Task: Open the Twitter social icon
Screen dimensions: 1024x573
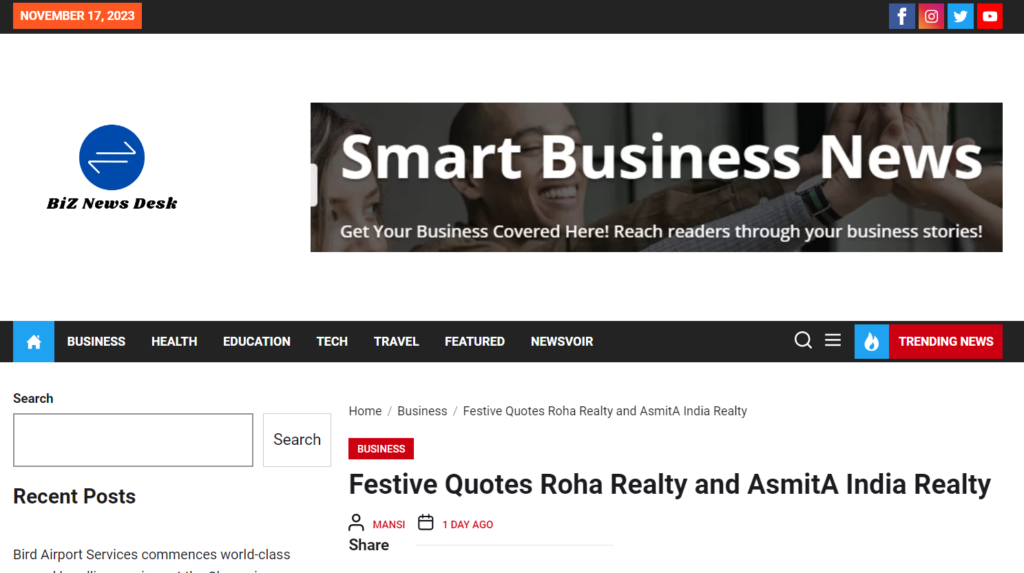Action: tap(960, 16)
